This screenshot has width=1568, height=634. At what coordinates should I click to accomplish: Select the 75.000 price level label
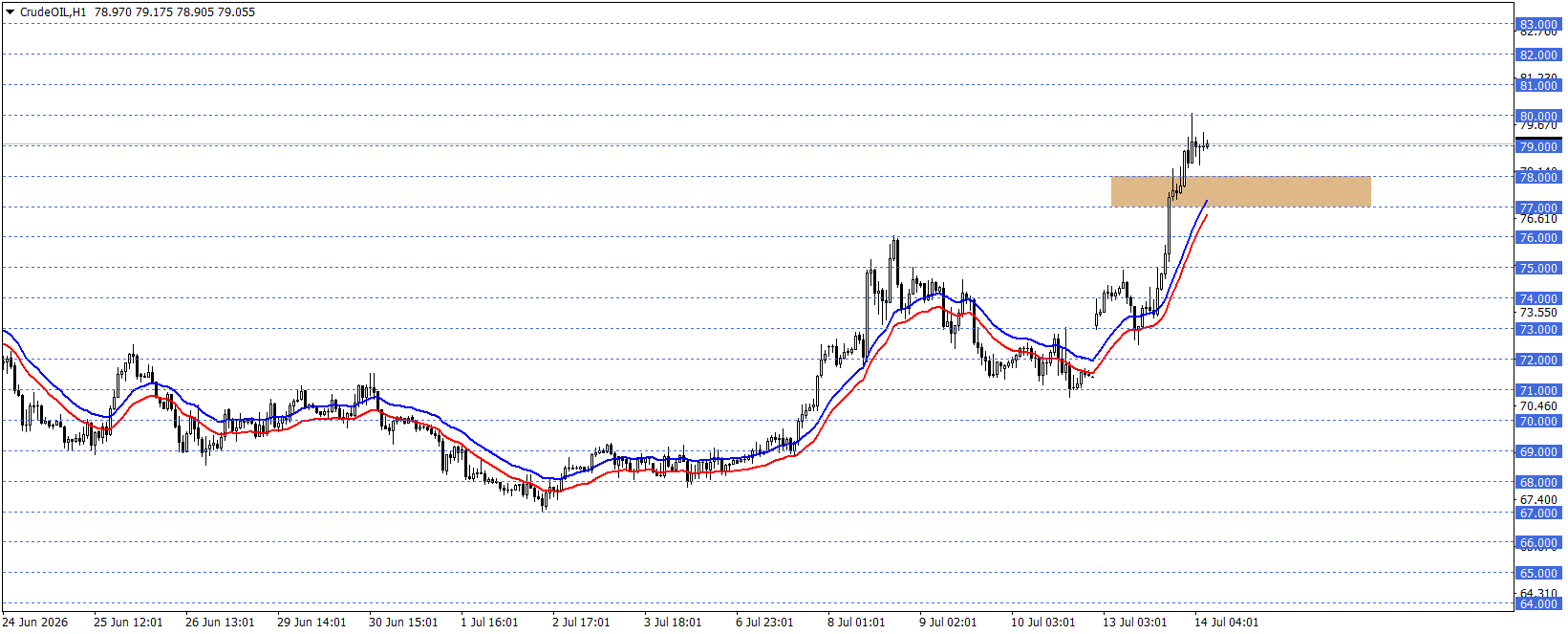click(1538, 269)
